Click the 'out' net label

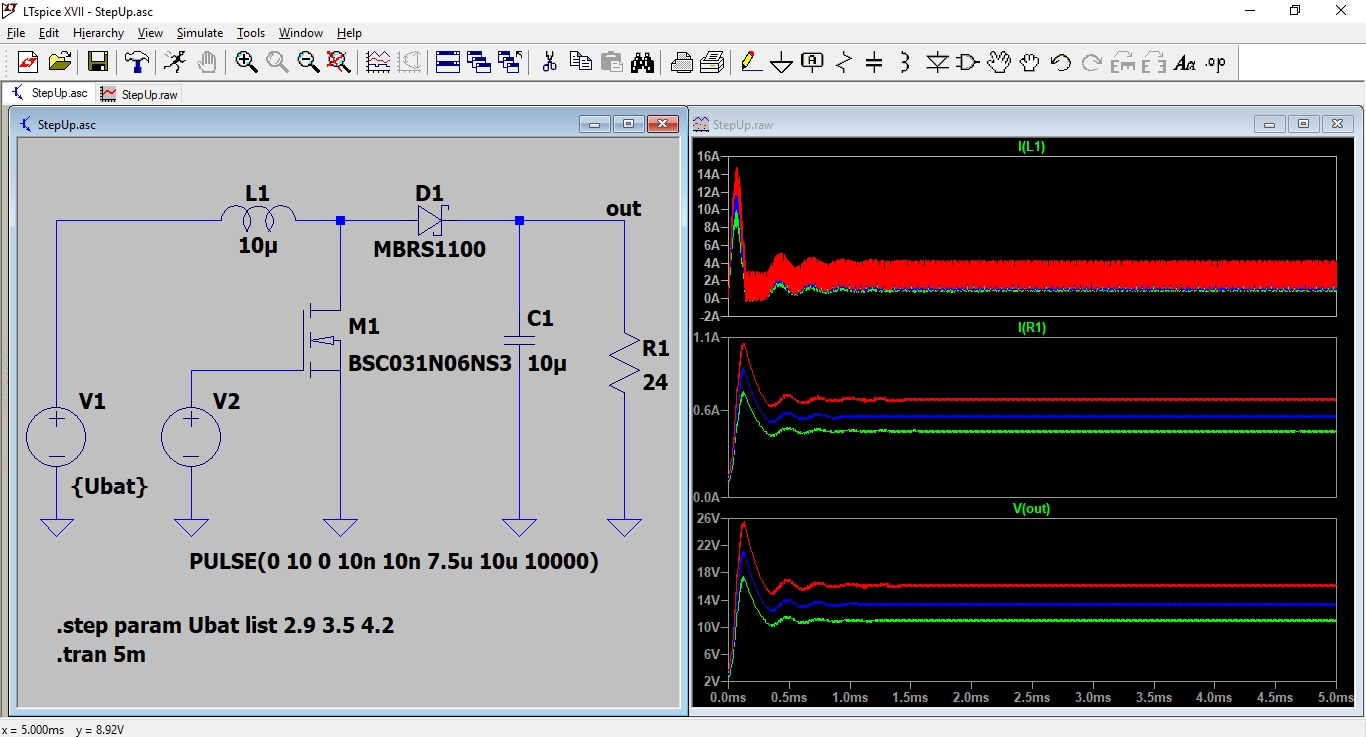pos(624,208)
